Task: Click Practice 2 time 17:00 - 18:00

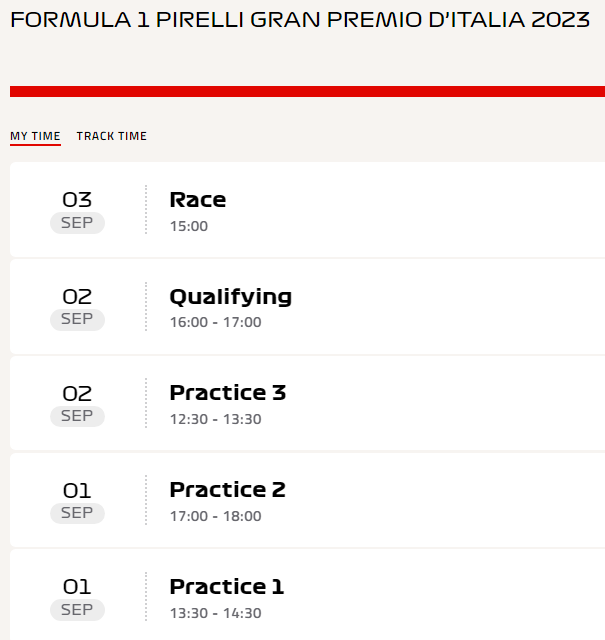Action: point(216,516)
